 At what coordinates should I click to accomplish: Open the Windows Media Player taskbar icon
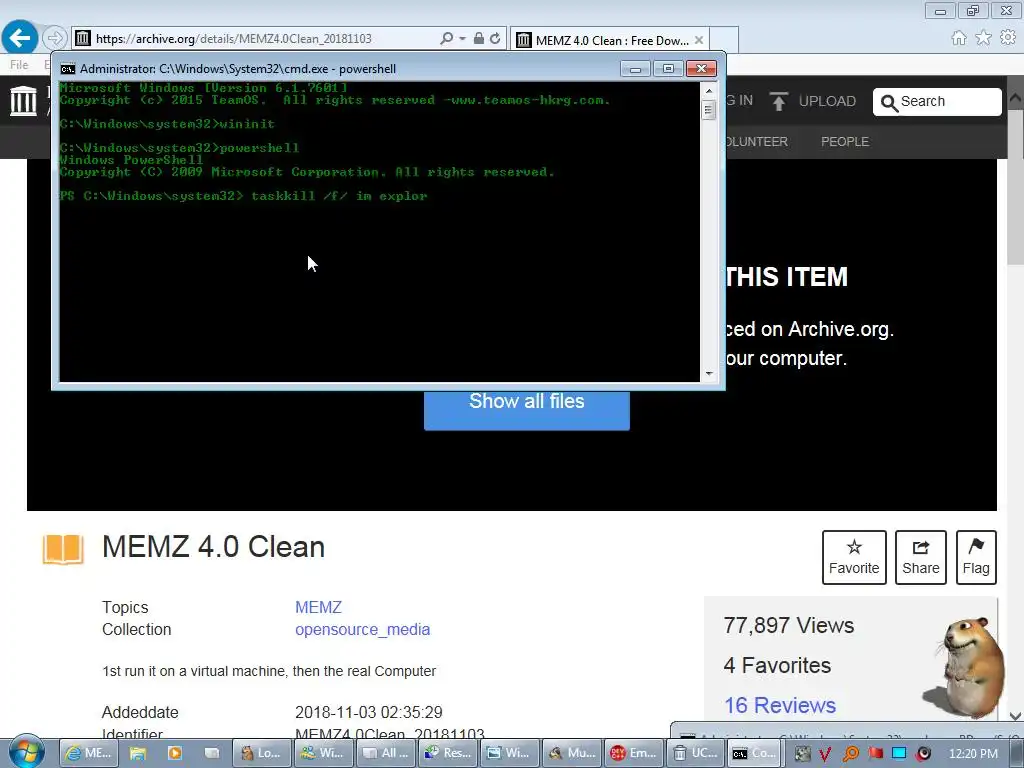(174, 753)
